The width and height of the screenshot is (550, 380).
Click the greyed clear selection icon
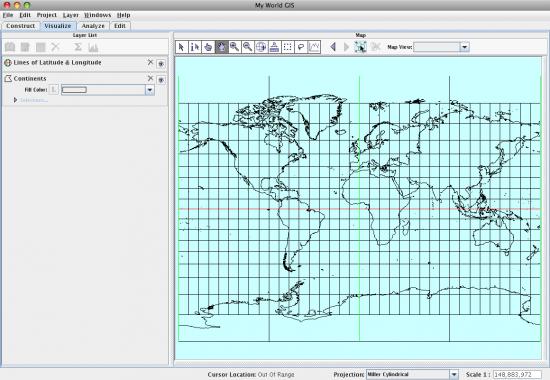click(x=376, y=47)
